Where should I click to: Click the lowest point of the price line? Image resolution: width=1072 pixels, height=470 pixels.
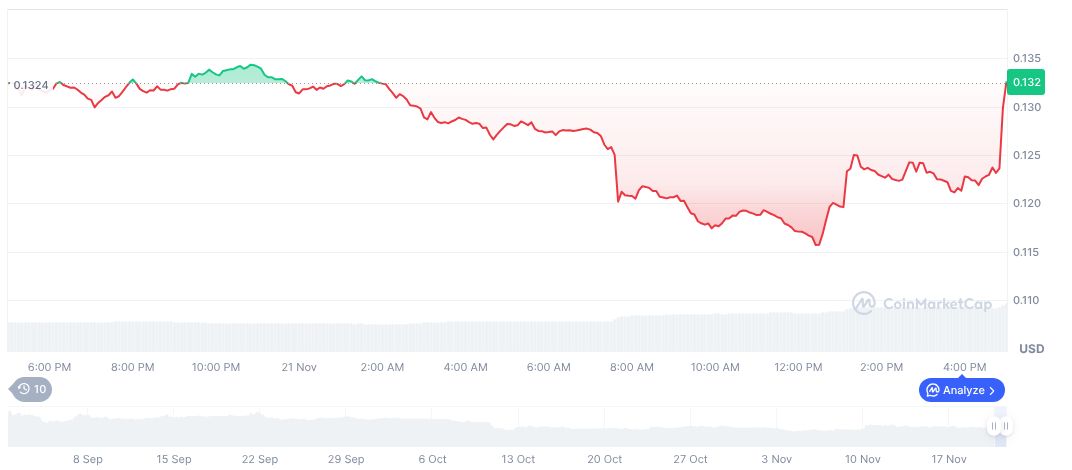point(817,244)
